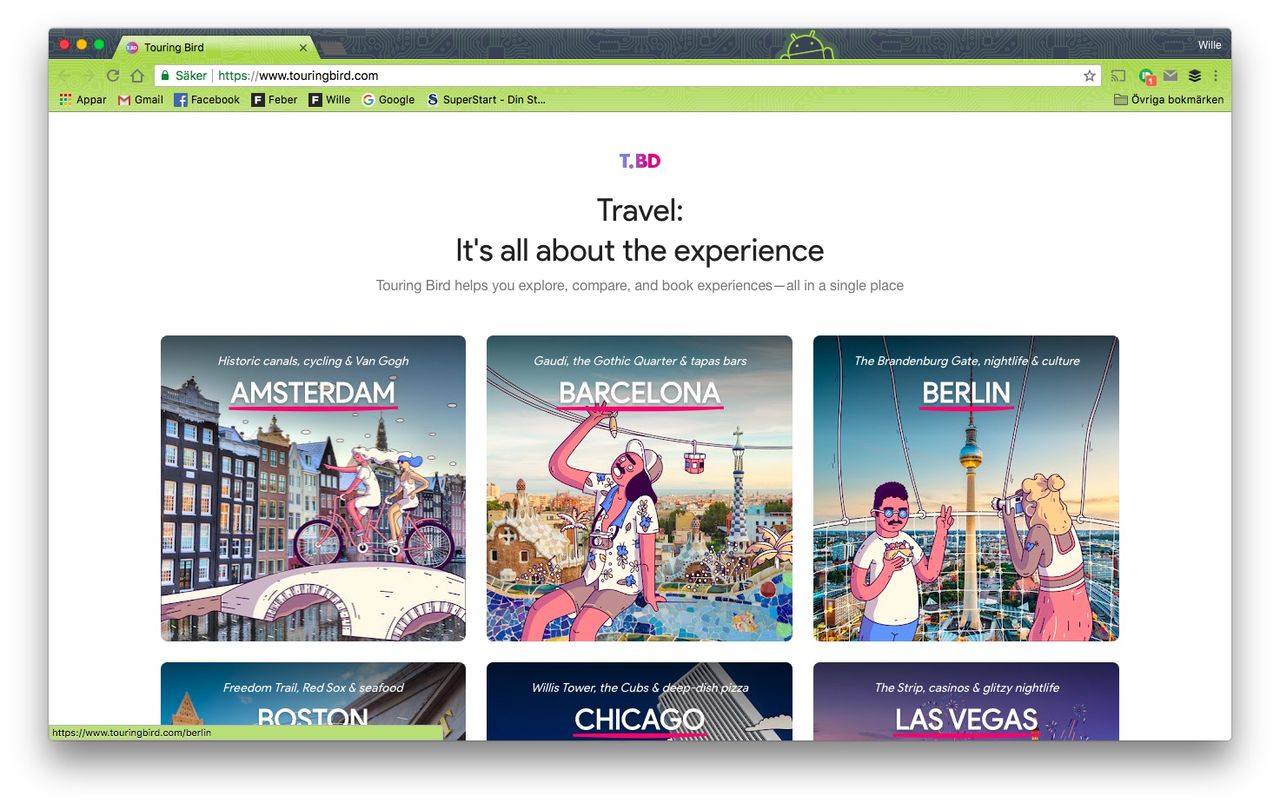Click the forward navigation arrow
The width and height of the screenshot is (1280, 810).
pos(89,76)
